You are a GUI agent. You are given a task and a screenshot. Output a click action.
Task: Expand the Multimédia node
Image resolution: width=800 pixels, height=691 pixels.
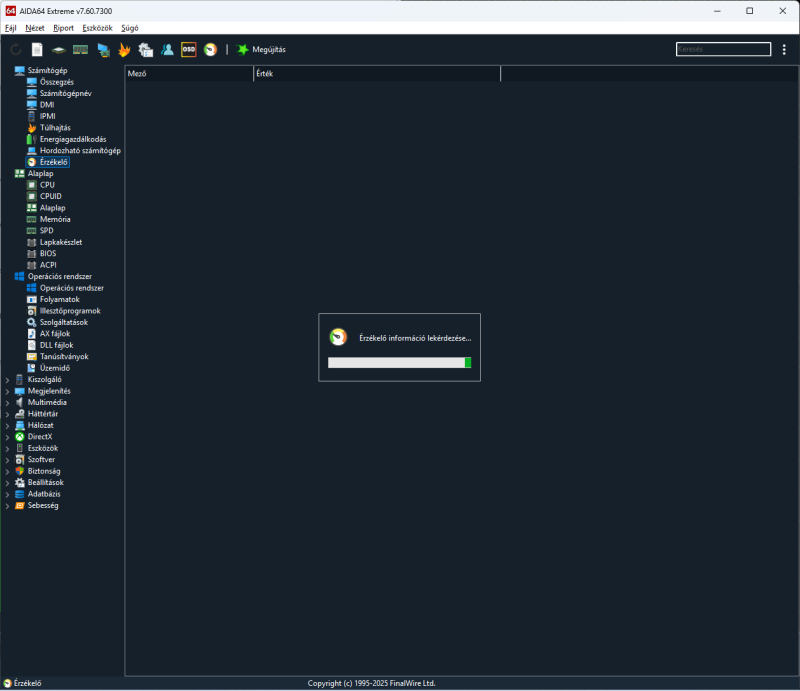pyautogui.click(x=7, y=403)
